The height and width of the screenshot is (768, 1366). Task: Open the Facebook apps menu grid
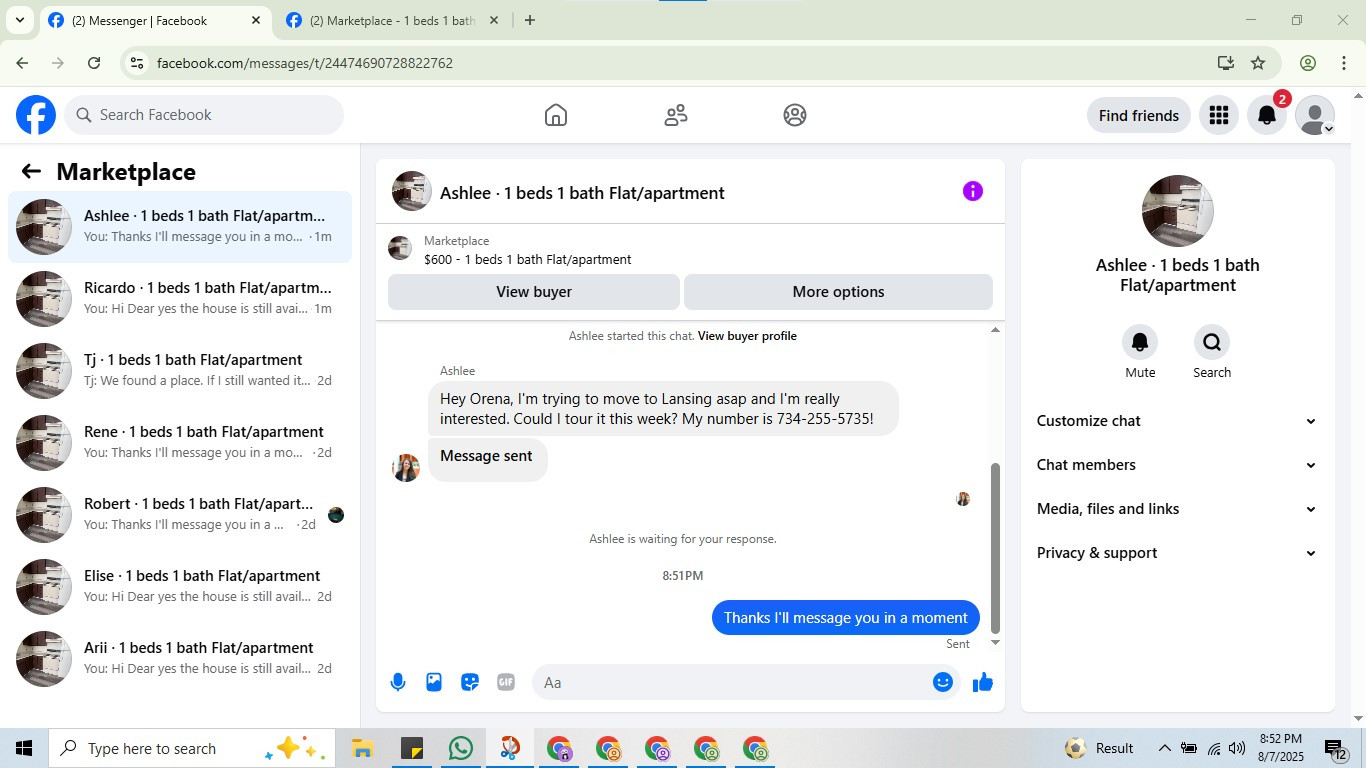click(x=1218, y=116)
